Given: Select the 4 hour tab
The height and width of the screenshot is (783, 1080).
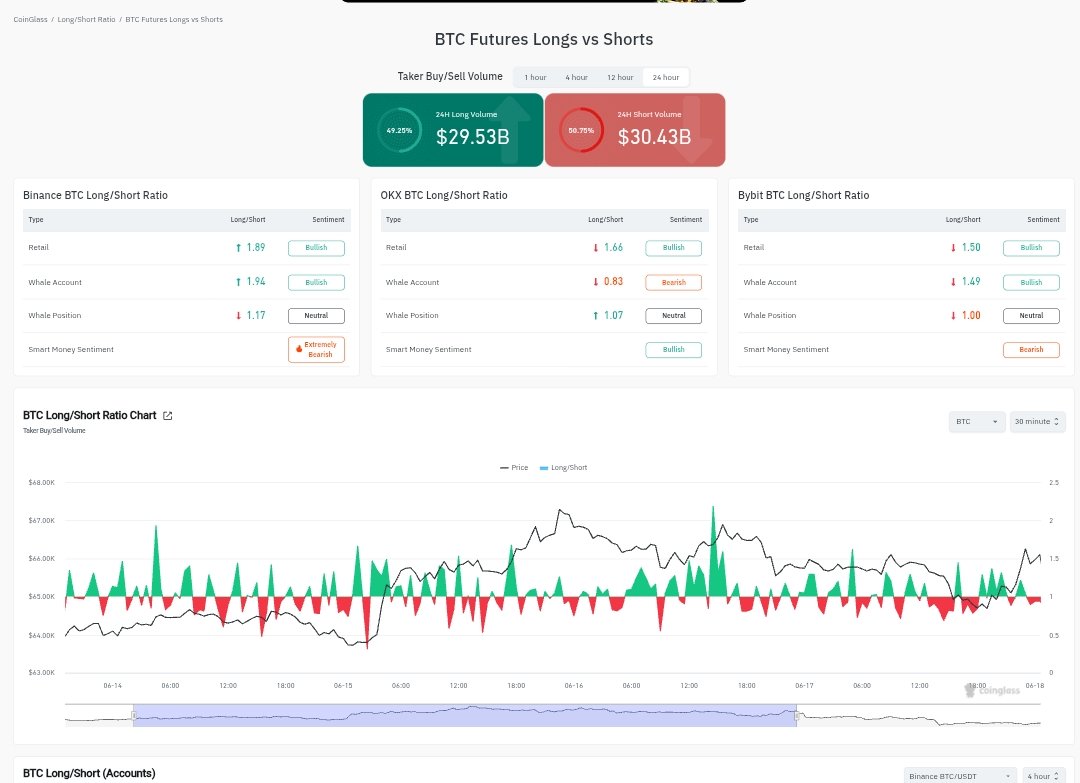Looking at the screenshot, I should [x=577, y=77].
